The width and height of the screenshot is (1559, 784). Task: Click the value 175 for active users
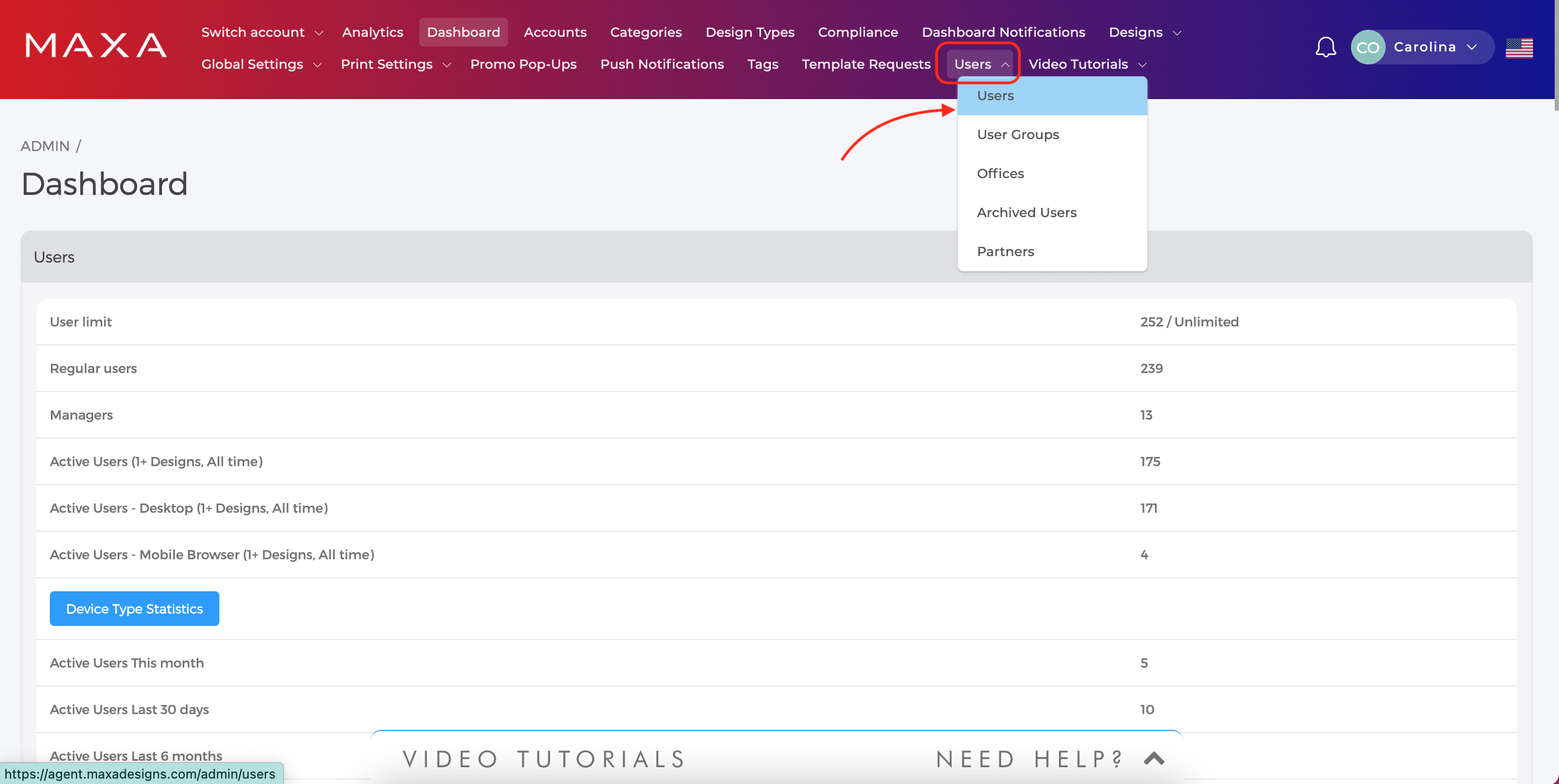tap(1150, 461)
